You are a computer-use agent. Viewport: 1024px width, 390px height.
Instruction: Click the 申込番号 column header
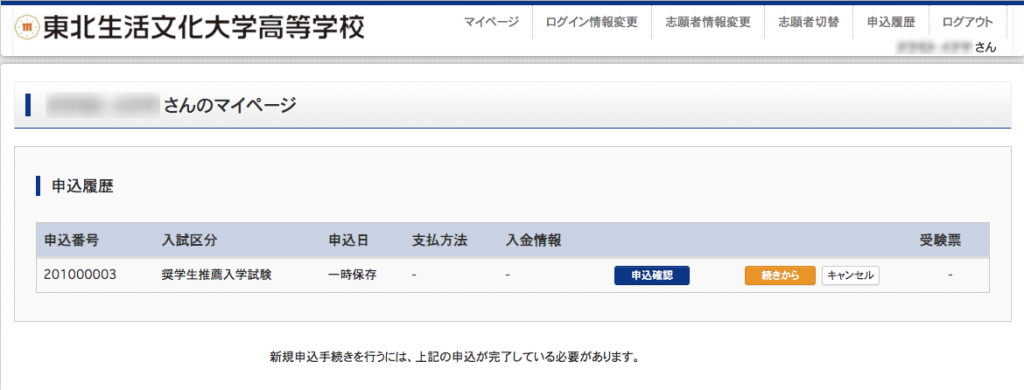(x=71, y=240)
